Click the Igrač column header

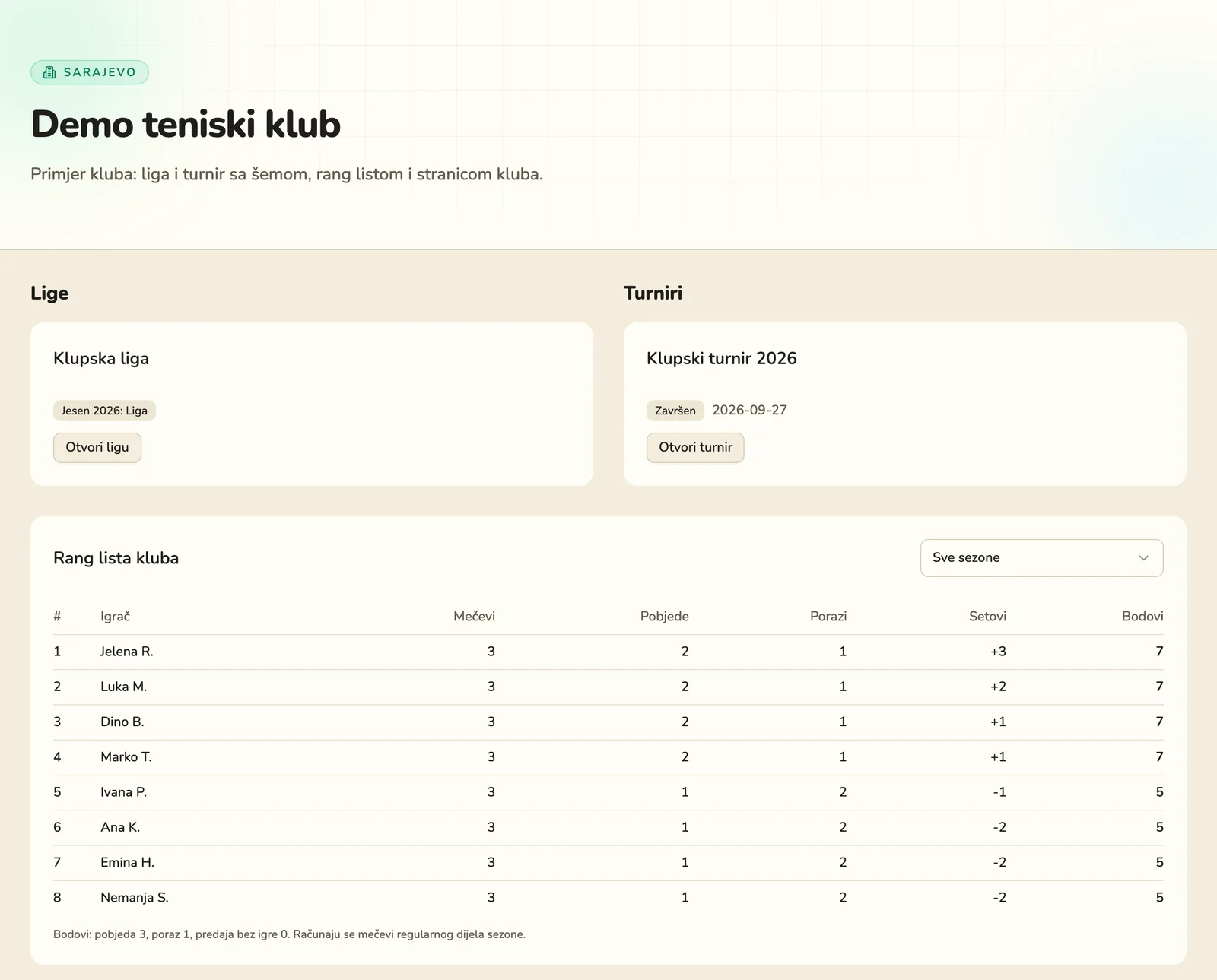[115, 616]
